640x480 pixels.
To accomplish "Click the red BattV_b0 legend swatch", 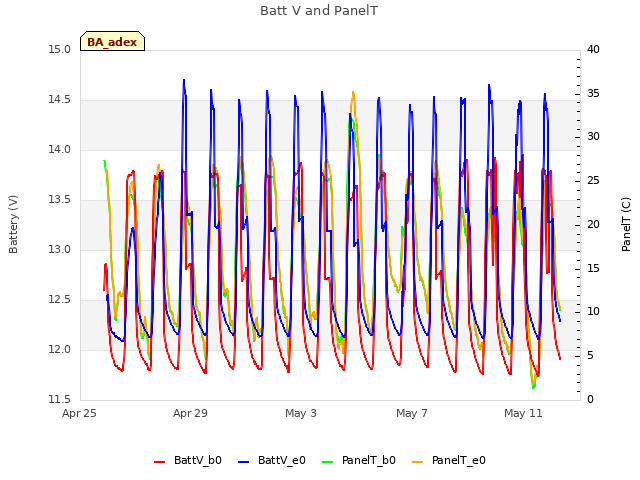I will tap(160, 462).
